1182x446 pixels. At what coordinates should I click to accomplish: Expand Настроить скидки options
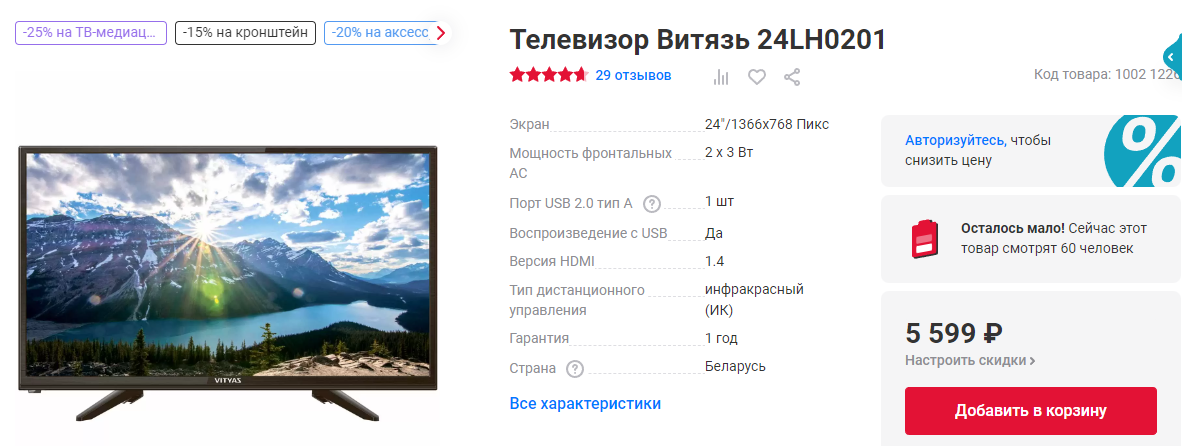click(970, 361)
